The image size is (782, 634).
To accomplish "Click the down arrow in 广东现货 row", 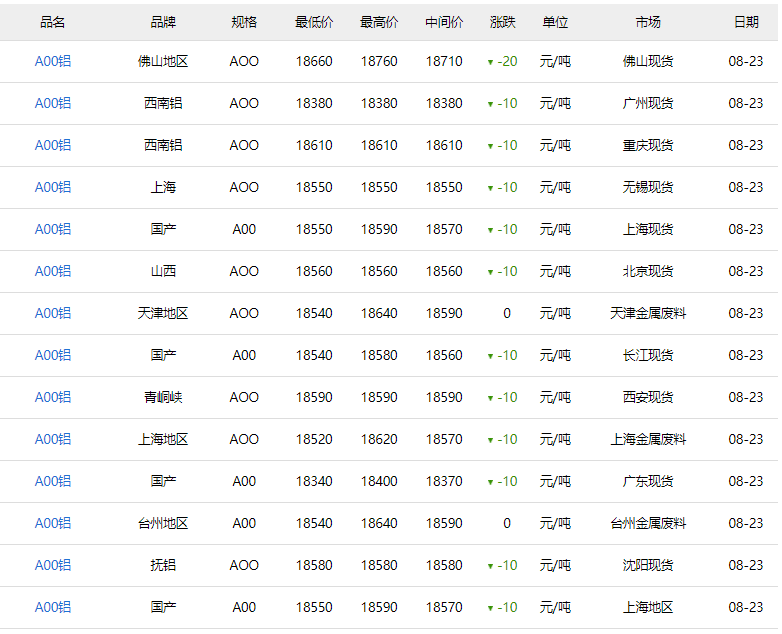I will (x=490, y=482).
